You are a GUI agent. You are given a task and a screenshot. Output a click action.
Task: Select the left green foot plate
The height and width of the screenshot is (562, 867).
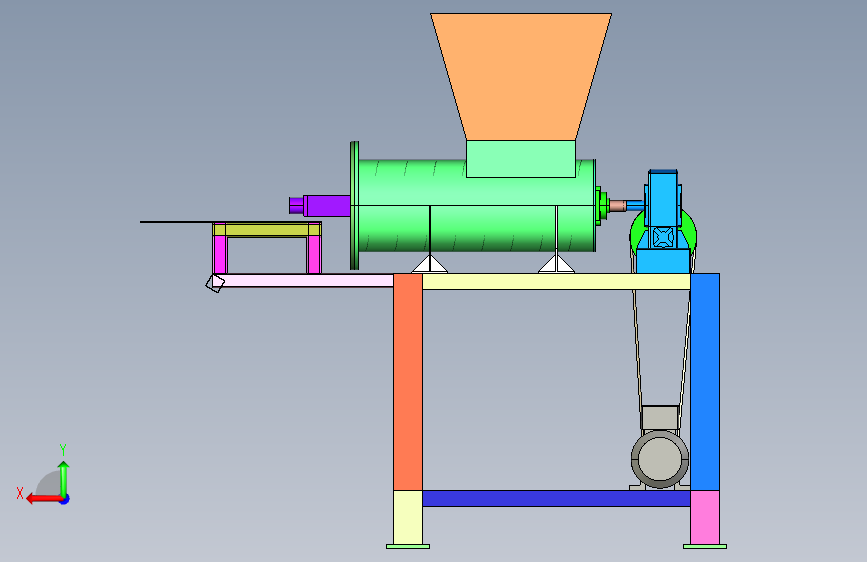[x=408, y=547]
